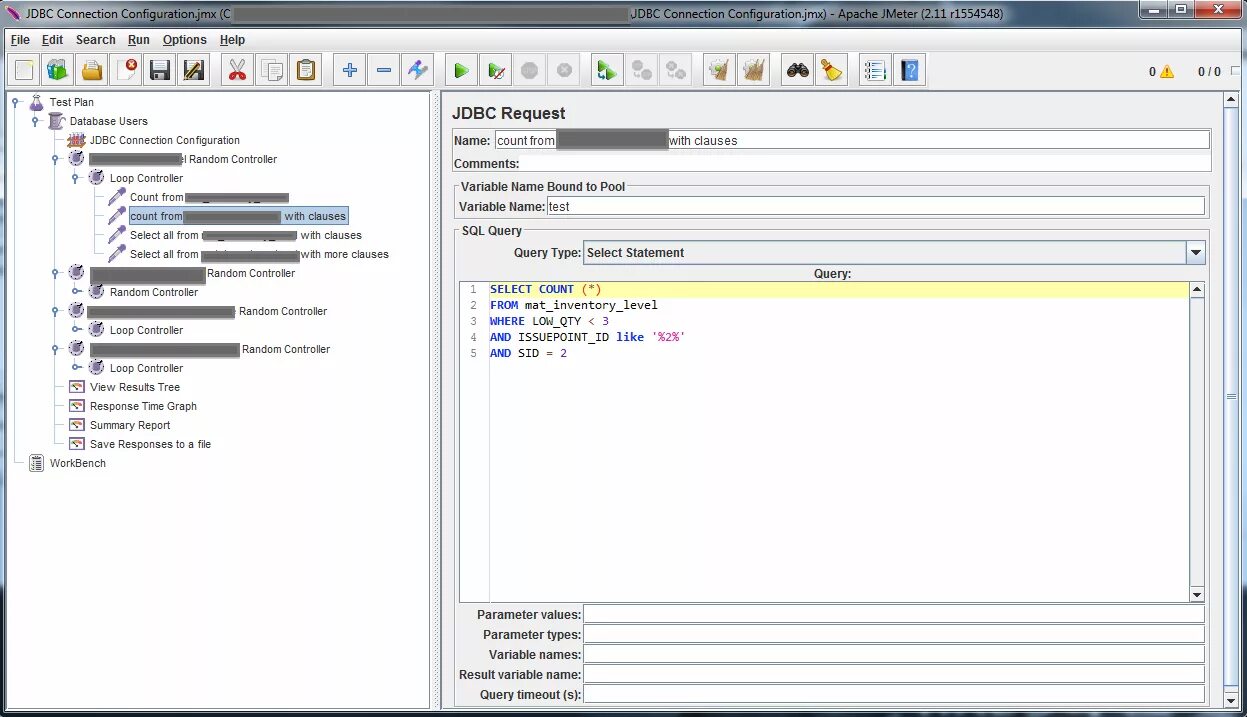Start the test with the green play icon

pyautogui.click(x=461, y=69)
